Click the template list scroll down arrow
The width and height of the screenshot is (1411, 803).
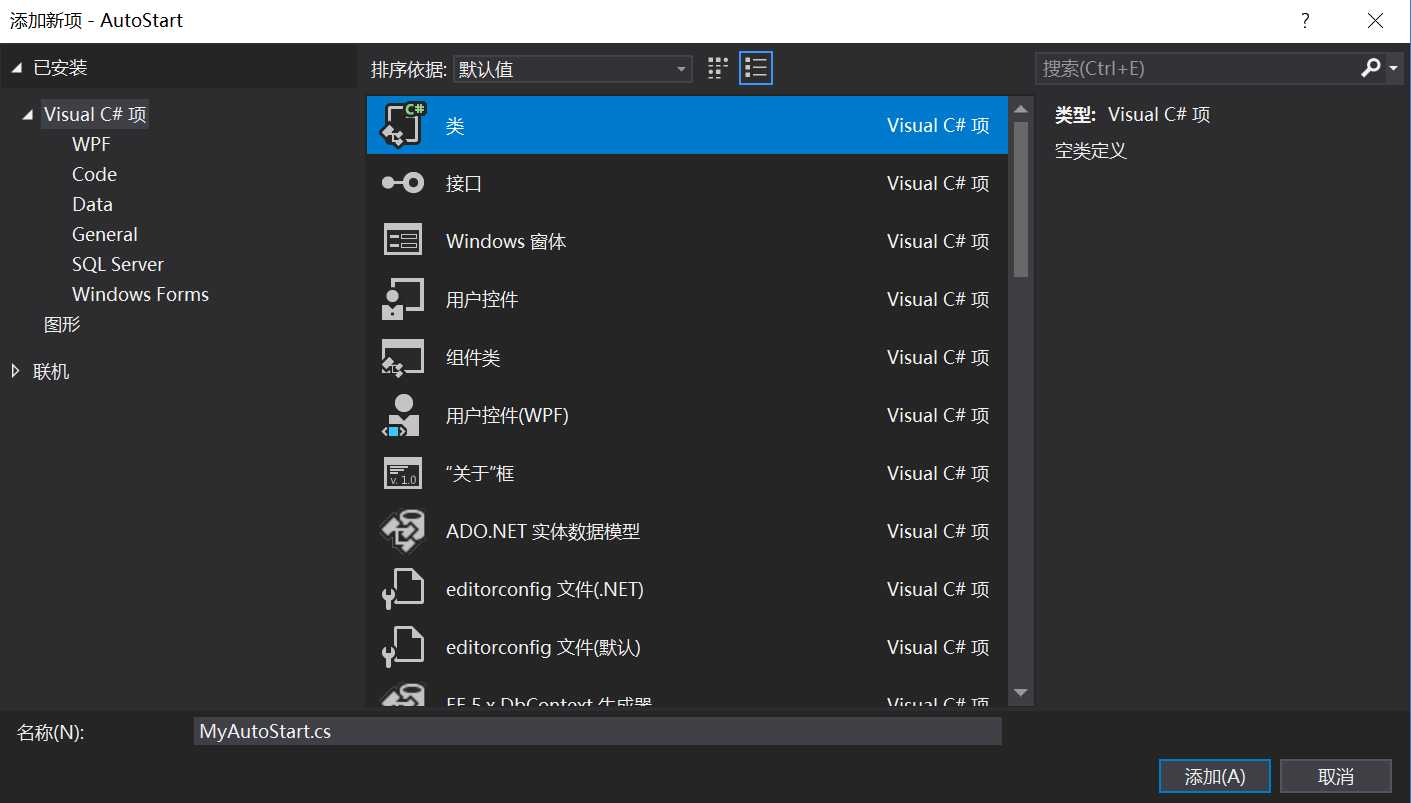(x=1021, y=692)
